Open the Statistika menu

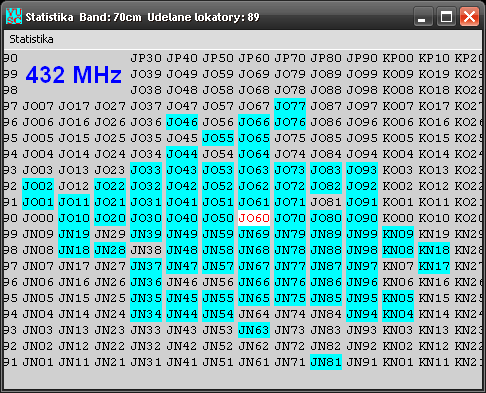coord(31,39)
